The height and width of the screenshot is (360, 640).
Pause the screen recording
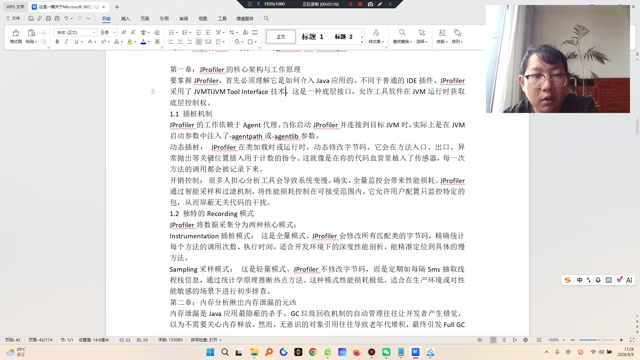(350, 4)
